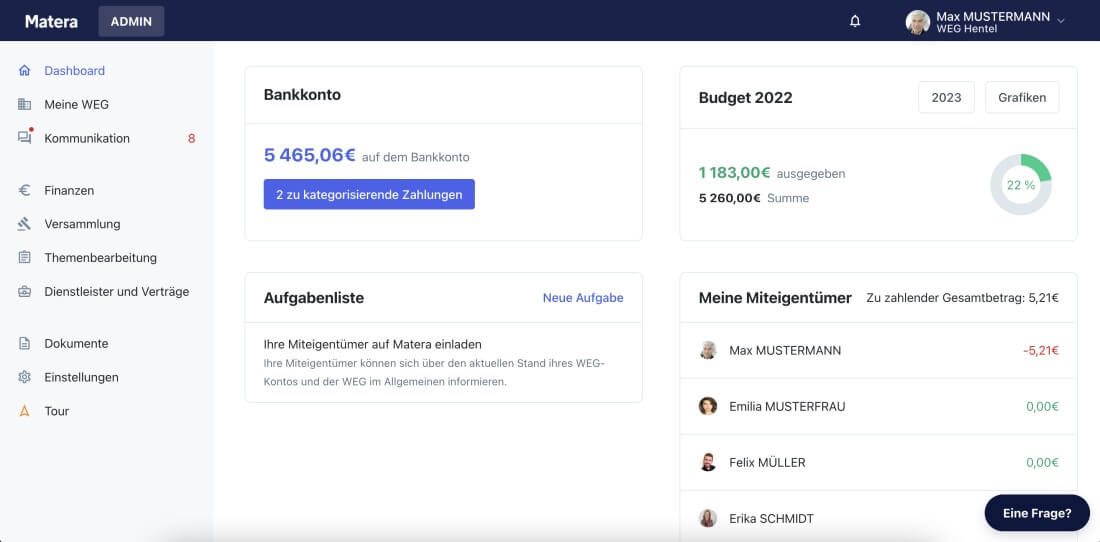Click the 5 465,06€ bank balance

(309, 155)
